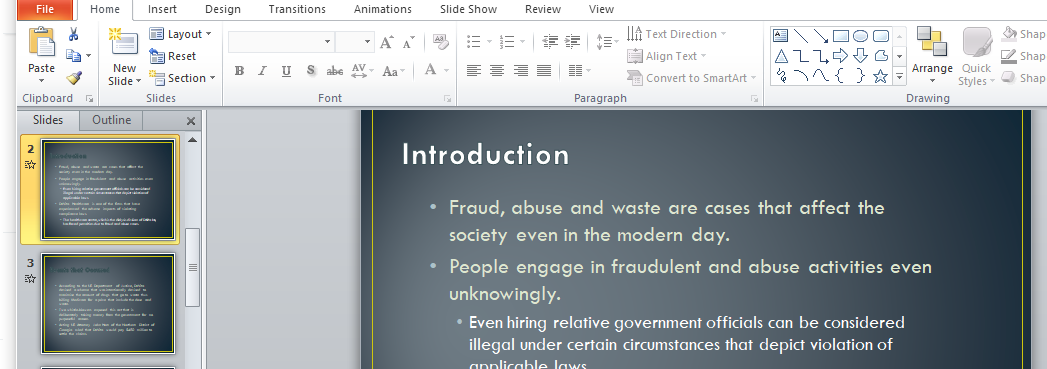Viewport: 1047px width, 369px height.
Task: Open the Transitions tab
Action: click(297, 9)
